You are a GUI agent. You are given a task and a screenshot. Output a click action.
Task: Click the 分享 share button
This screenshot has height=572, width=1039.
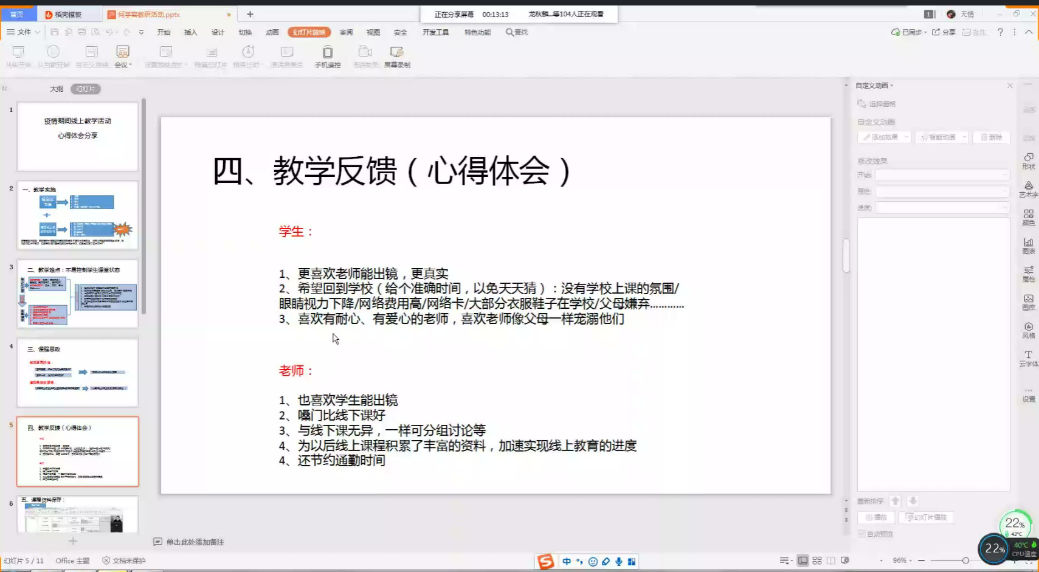click(944, 32)
